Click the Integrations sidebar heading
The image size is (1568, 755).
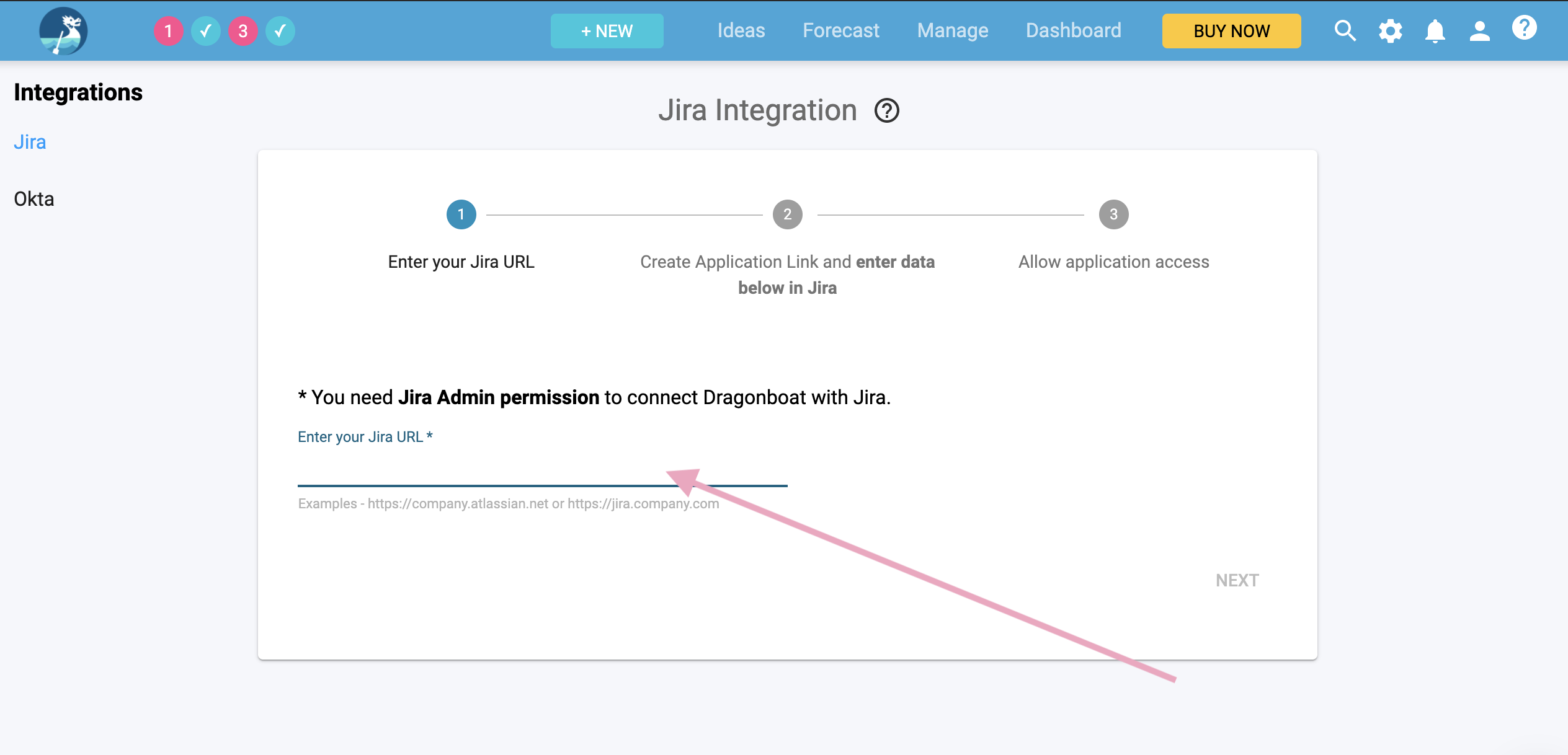click(78, 92)
